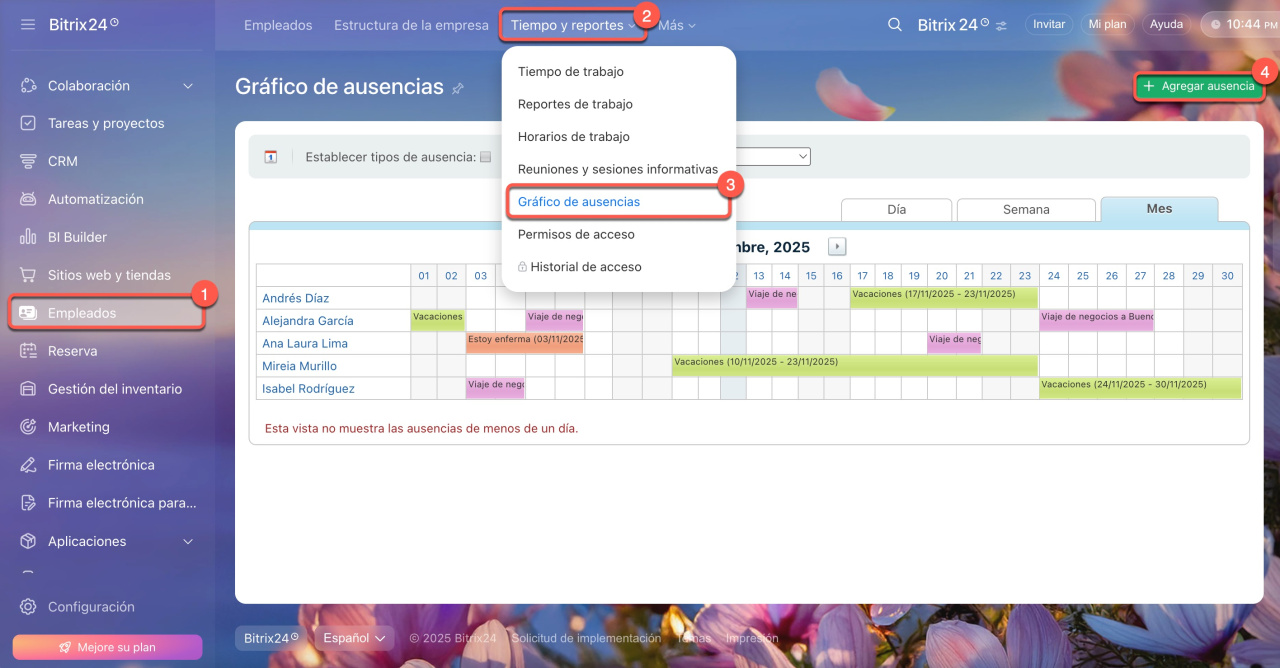Click the calendar icon in filter bar
Image resolution: width=1280 pixels, height=668 pixels.
tap(270, 157)
